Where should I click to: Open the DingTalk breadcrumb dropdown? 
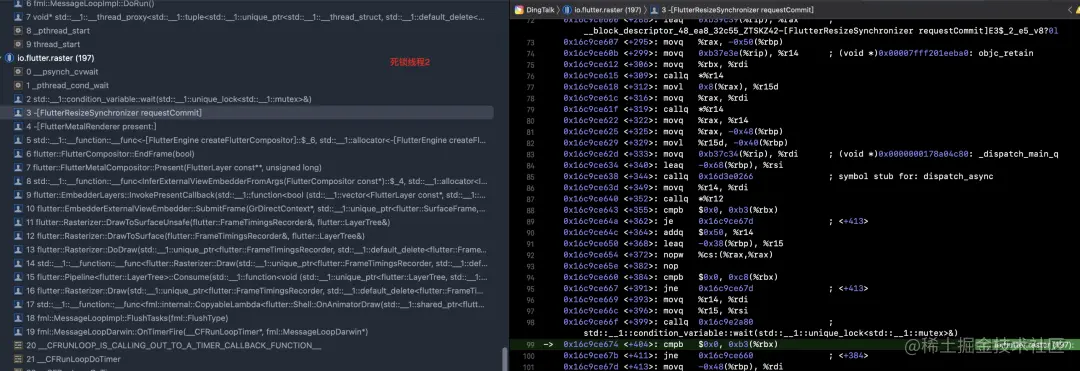[x=538, y=10]
